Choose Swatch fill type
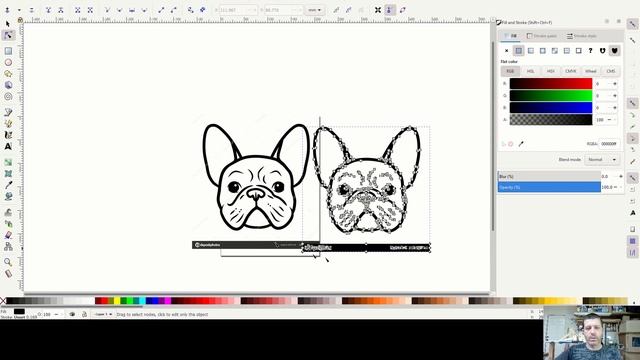Image resolution: width=640 pixels, height=360 pixels. 578,51
